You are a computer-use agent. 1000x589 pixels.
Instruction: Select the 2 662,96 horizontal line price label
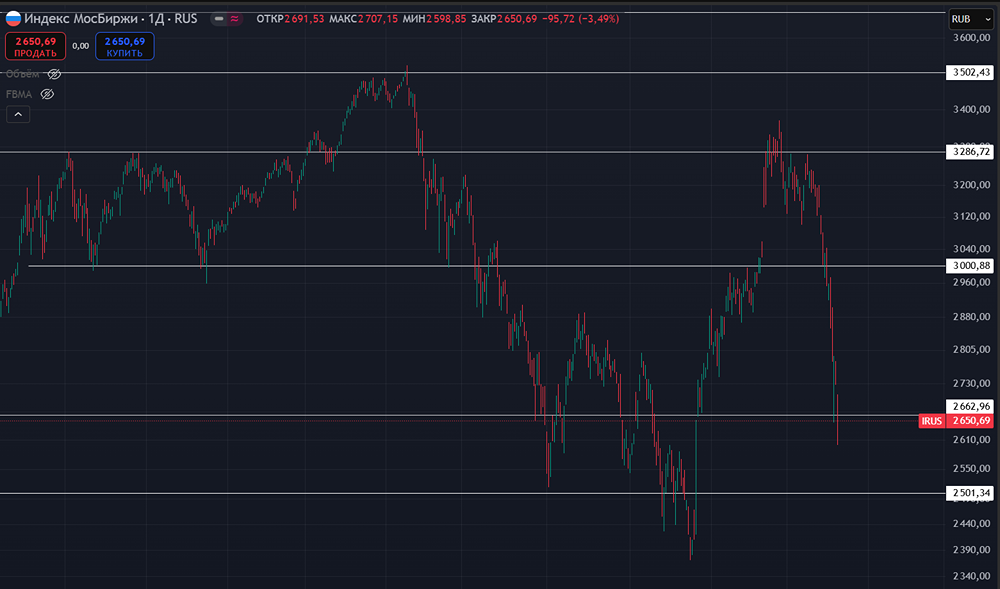point(969,406)
